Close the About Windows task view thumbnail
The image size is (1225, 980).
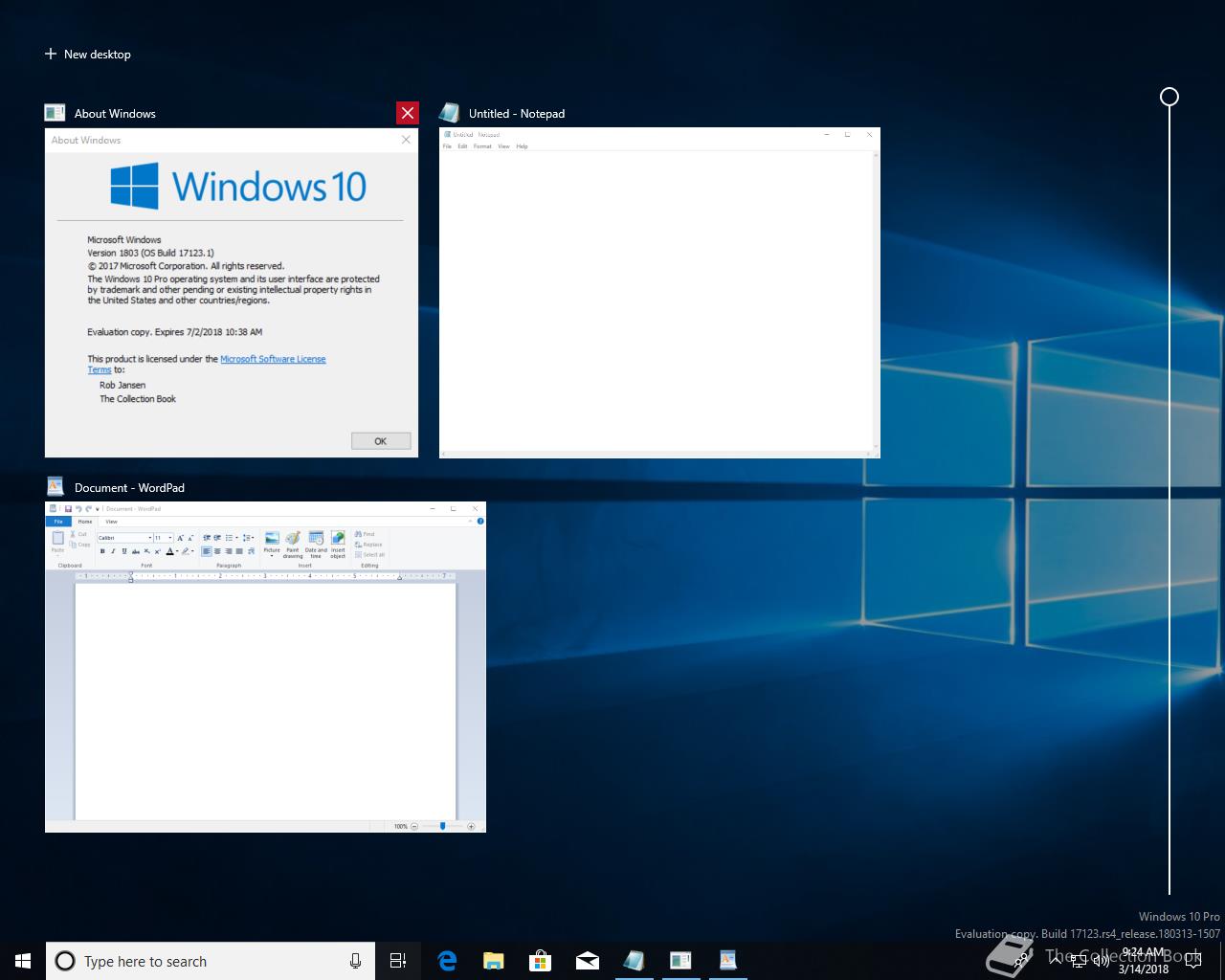[408, 113]
